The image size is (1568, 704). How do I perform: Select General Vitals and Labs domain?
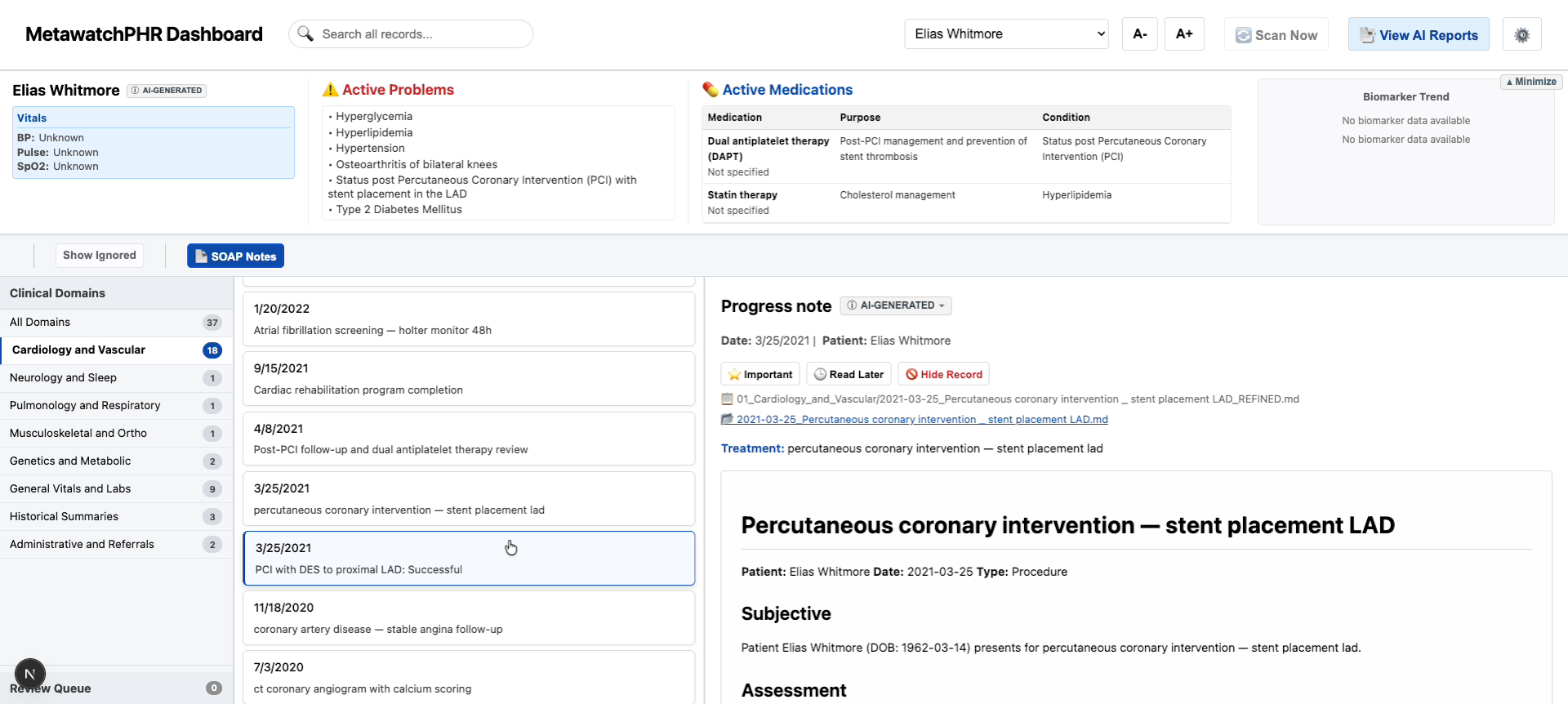[116, 489]
